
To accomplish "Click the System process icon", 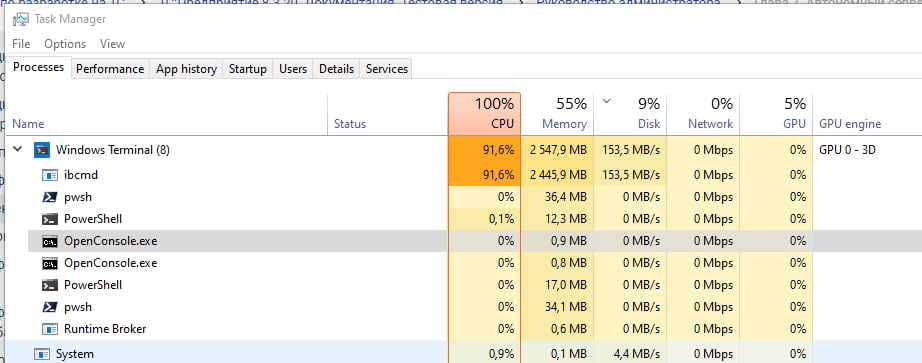I will [x=42, y=354].
